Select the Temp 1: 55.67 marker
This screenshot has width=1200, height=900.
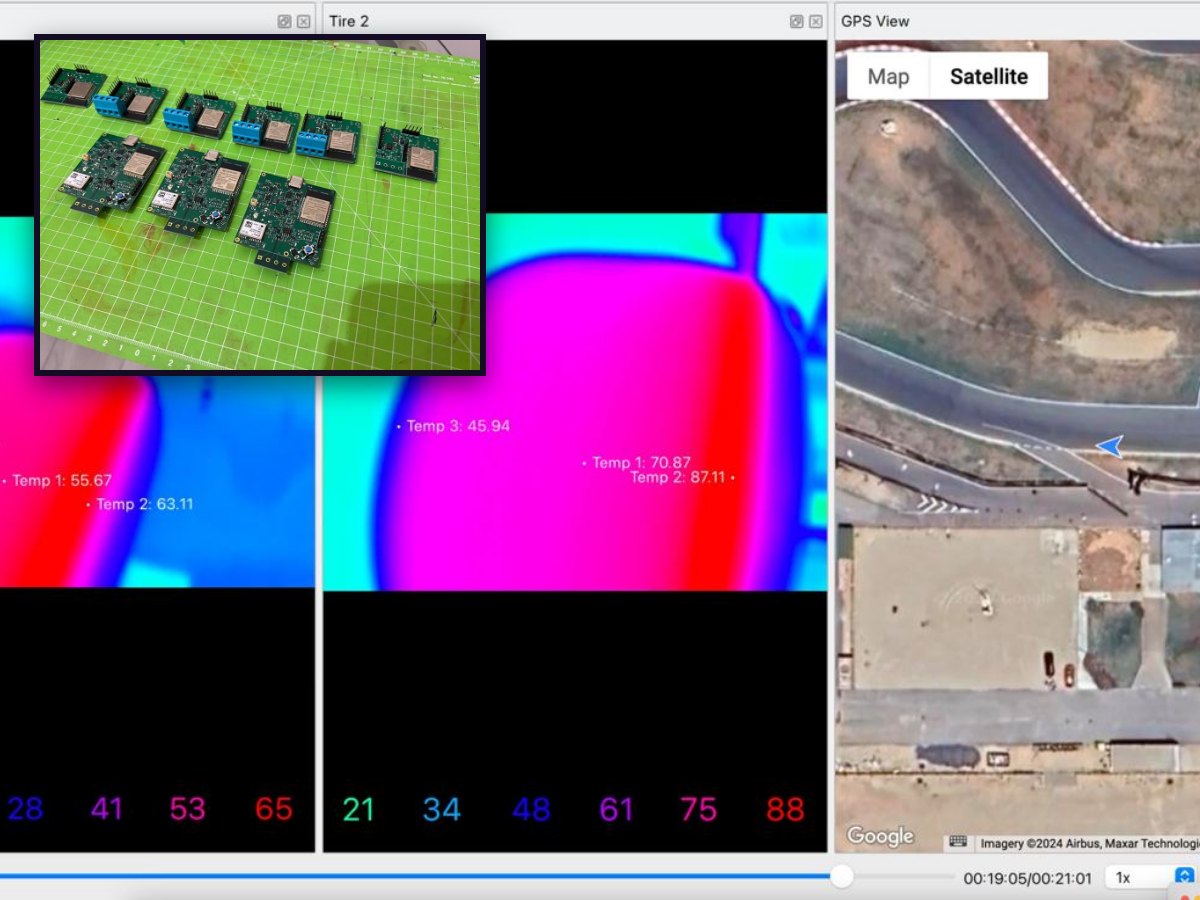(58, 481)
